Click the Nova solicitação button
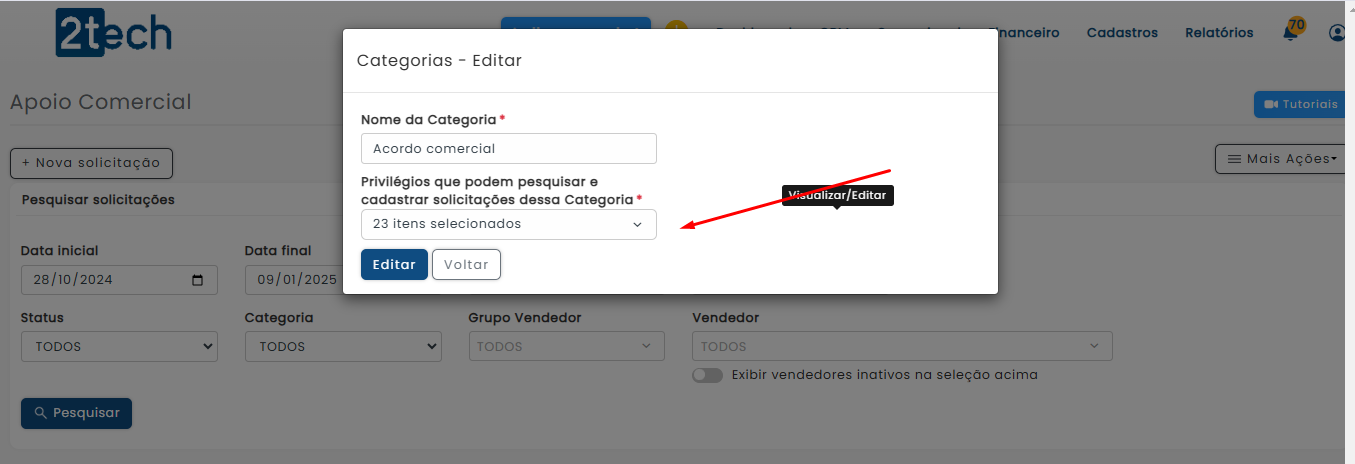Screen dimensions: 1355x464 coord(91,162)
